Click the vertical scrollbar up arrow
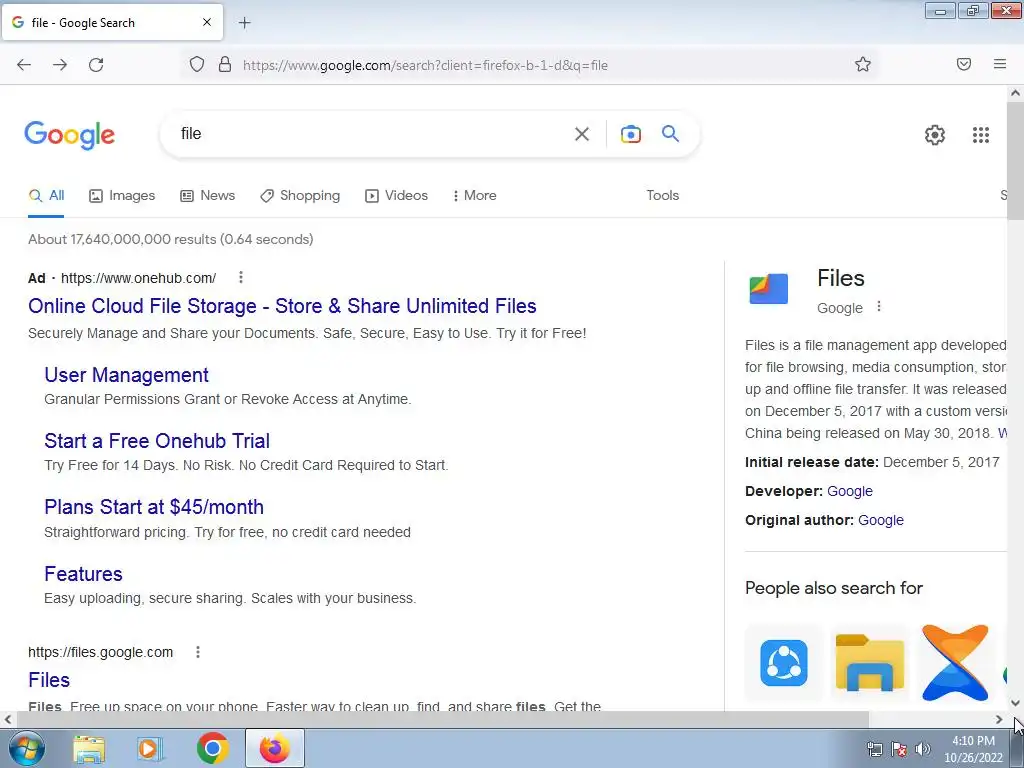 (x=1015, y=93)
